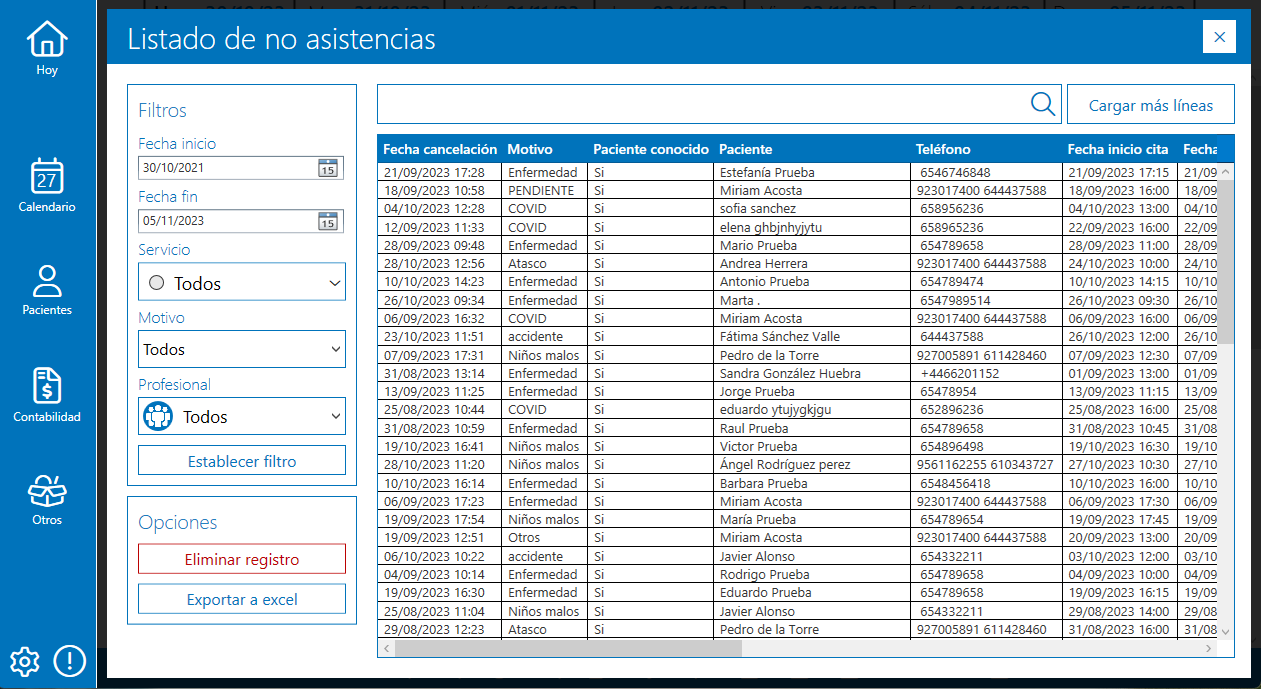Open the Hoy home icon
This screenshot has height=689, width=1261.
click(46, 38)
